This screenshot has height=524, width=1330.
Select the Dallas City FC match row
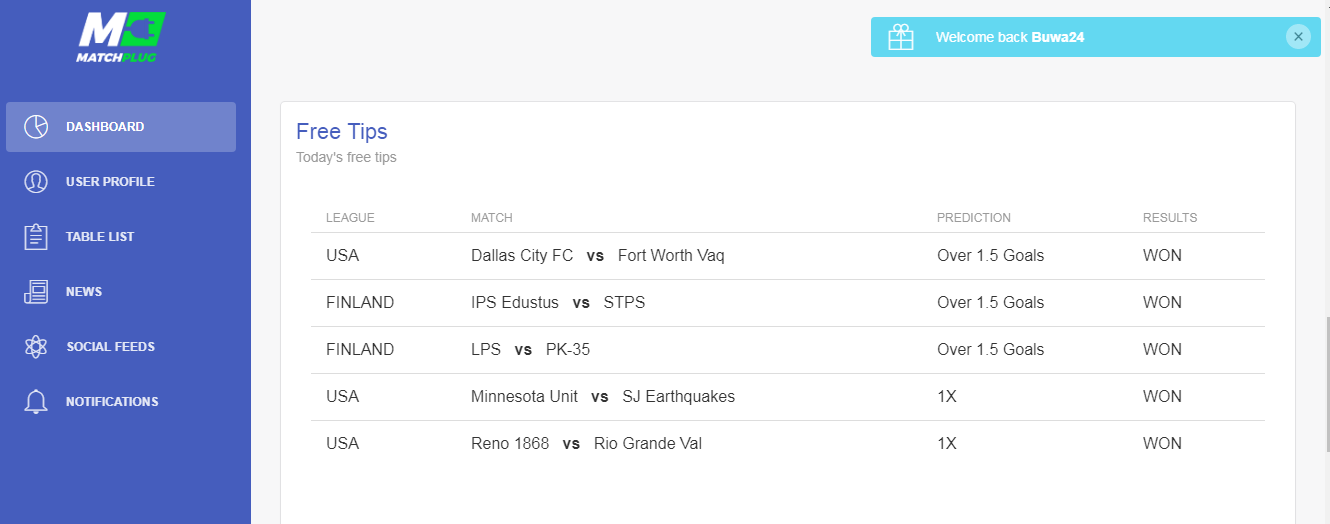788,256
